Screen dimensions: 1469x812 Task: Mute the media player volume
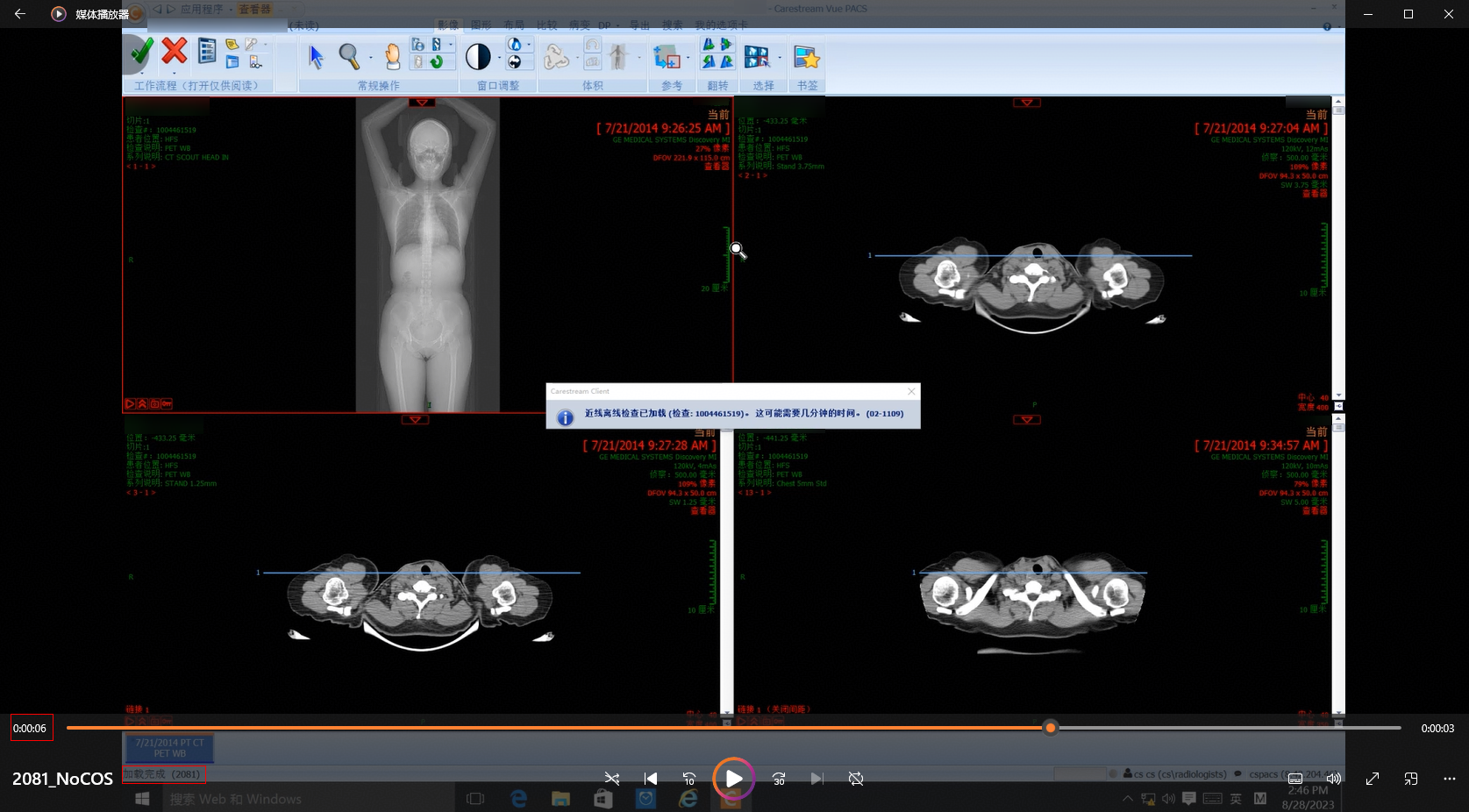[x=1334, y=779]
